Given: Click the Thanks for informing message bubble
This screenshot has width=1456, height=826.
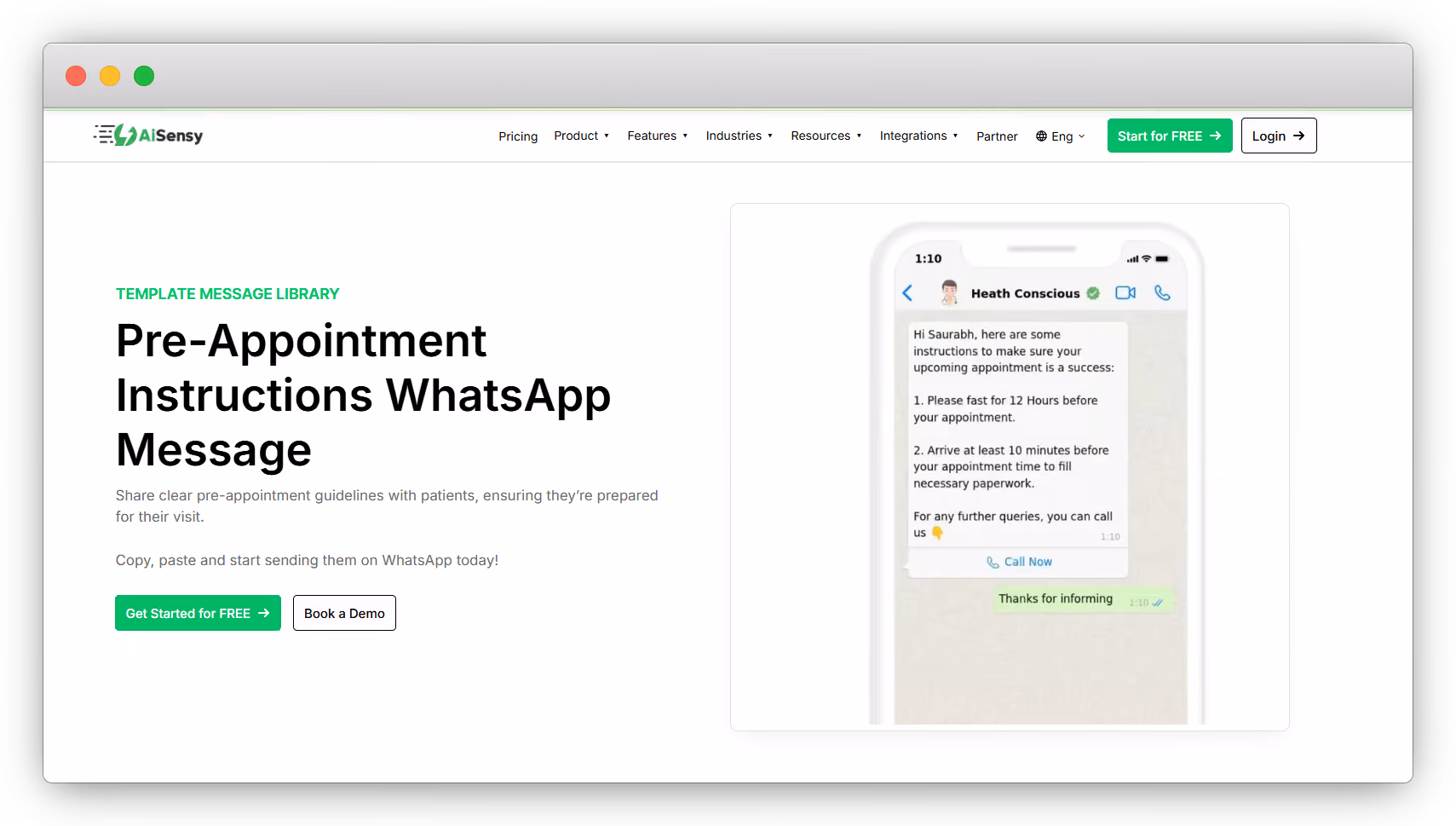Looking at the screenshot, I should click(x=1084, y=599).
